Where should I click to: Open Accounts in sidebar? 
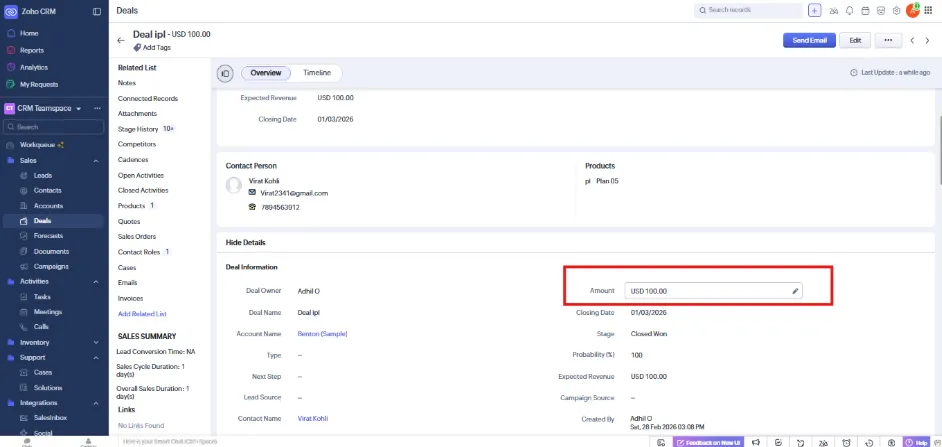[x=48, y=205]
